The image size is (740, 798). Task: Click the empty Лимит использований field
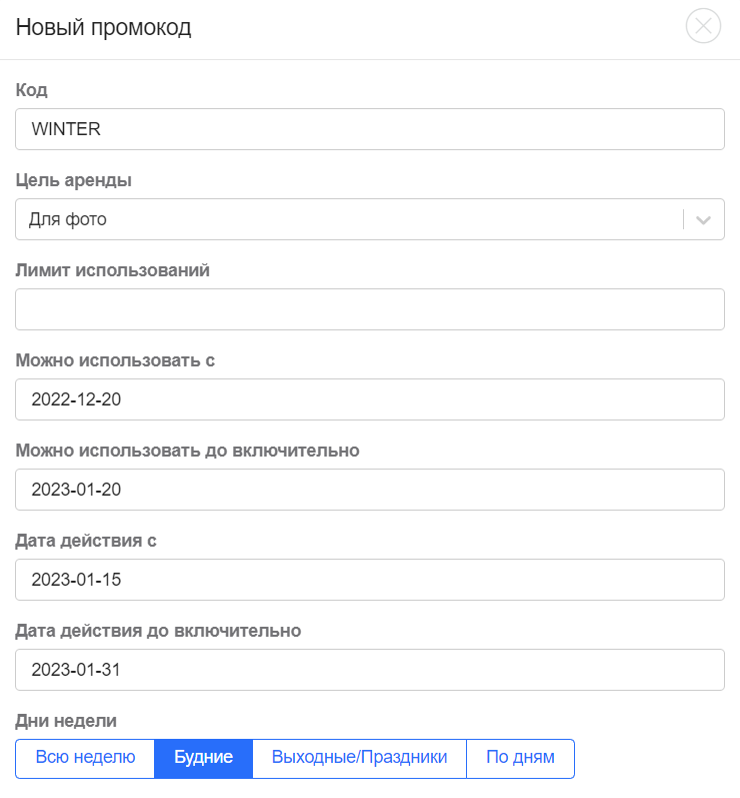[x=370, y=309]
